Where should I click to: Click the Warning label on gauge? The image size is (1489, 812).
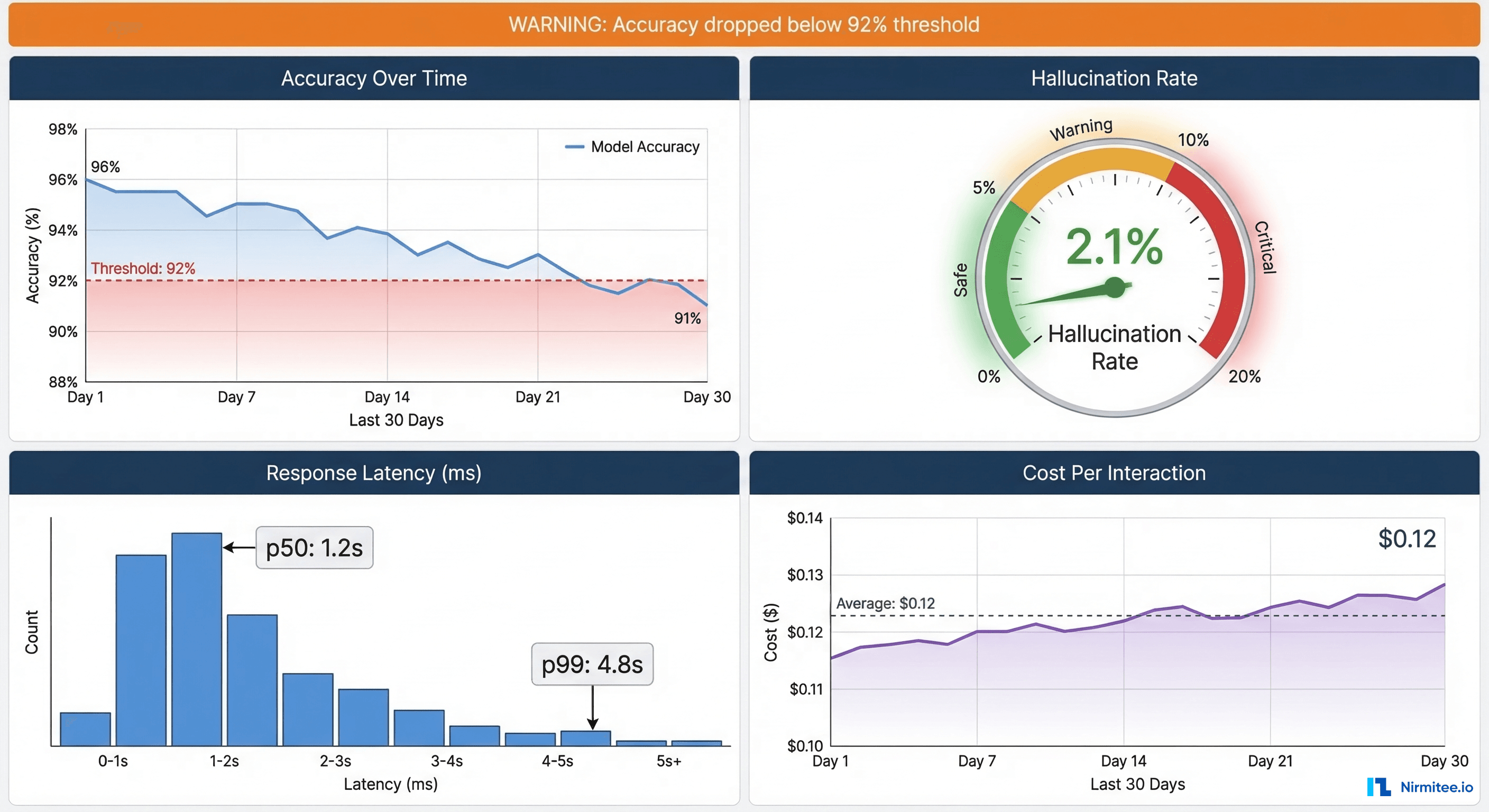pos(1081,129)
